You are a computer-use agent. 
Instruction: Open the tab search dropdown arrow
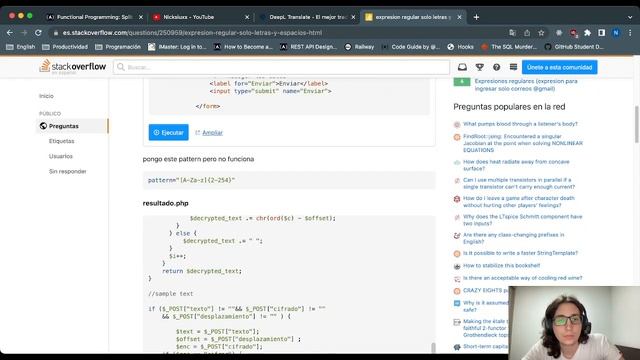(630, 17)
